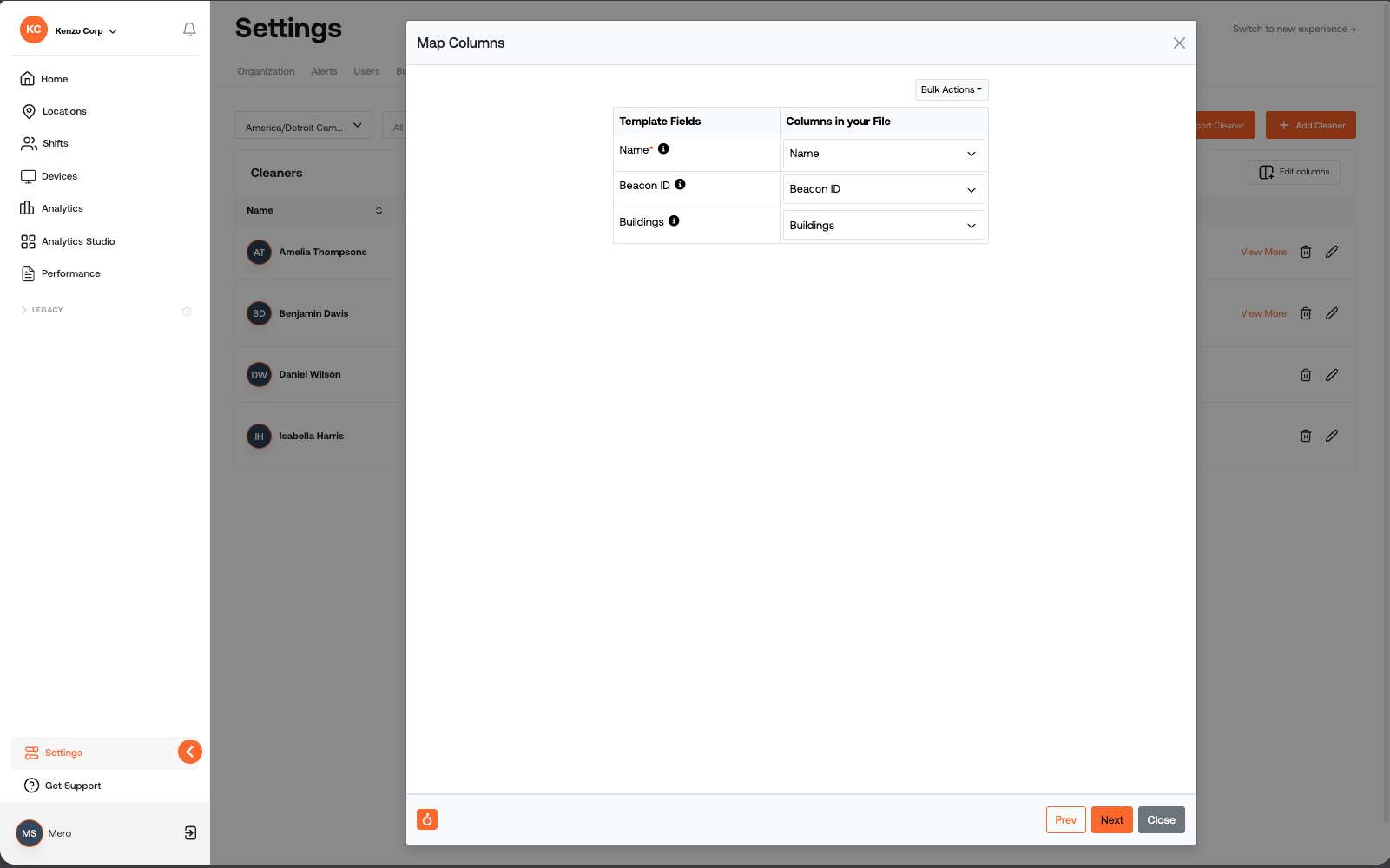Click the Settings sliders icon
This screenshot has width=1390, height=868.
(32, 753)
